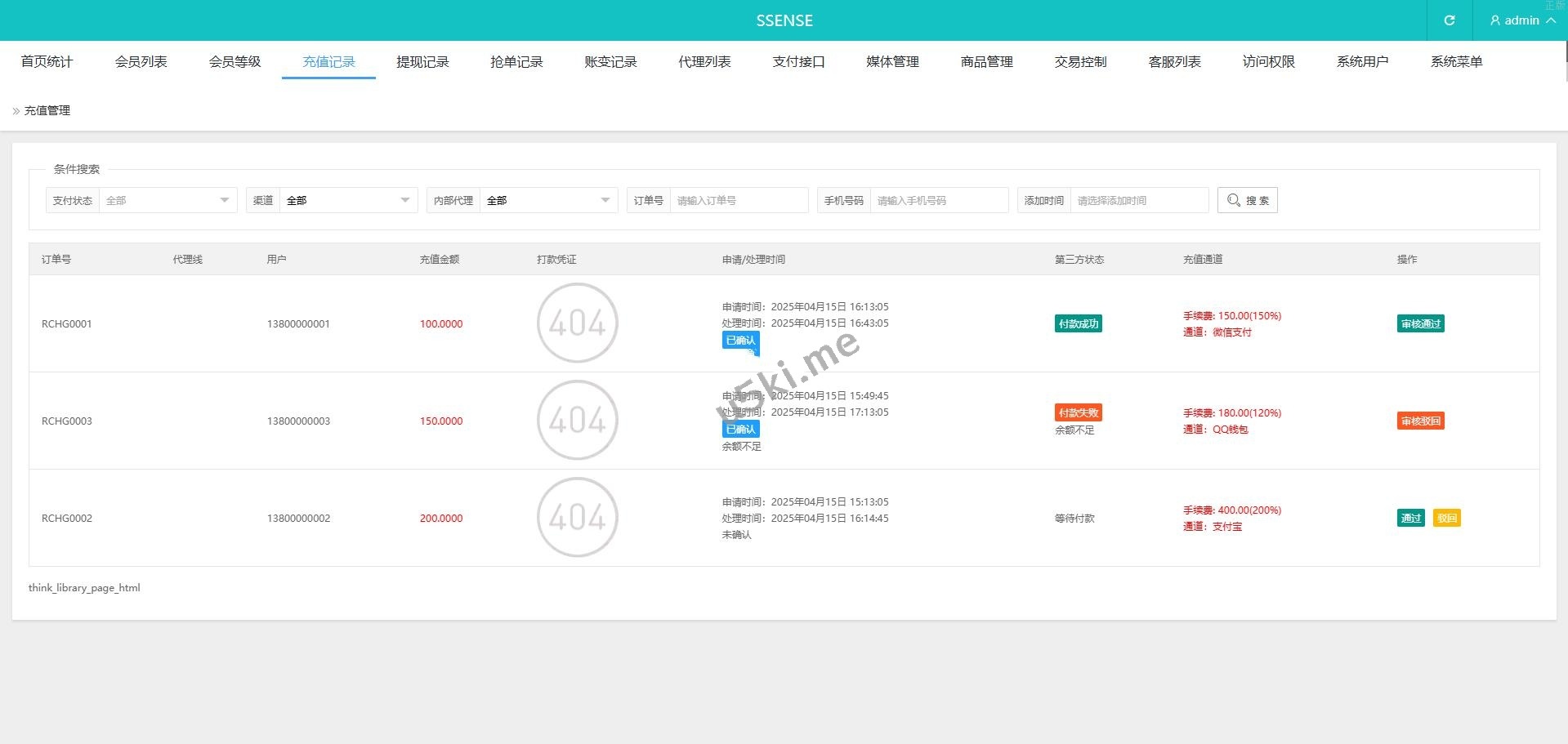Click the 手机号码 input field

tap(938, 200)
